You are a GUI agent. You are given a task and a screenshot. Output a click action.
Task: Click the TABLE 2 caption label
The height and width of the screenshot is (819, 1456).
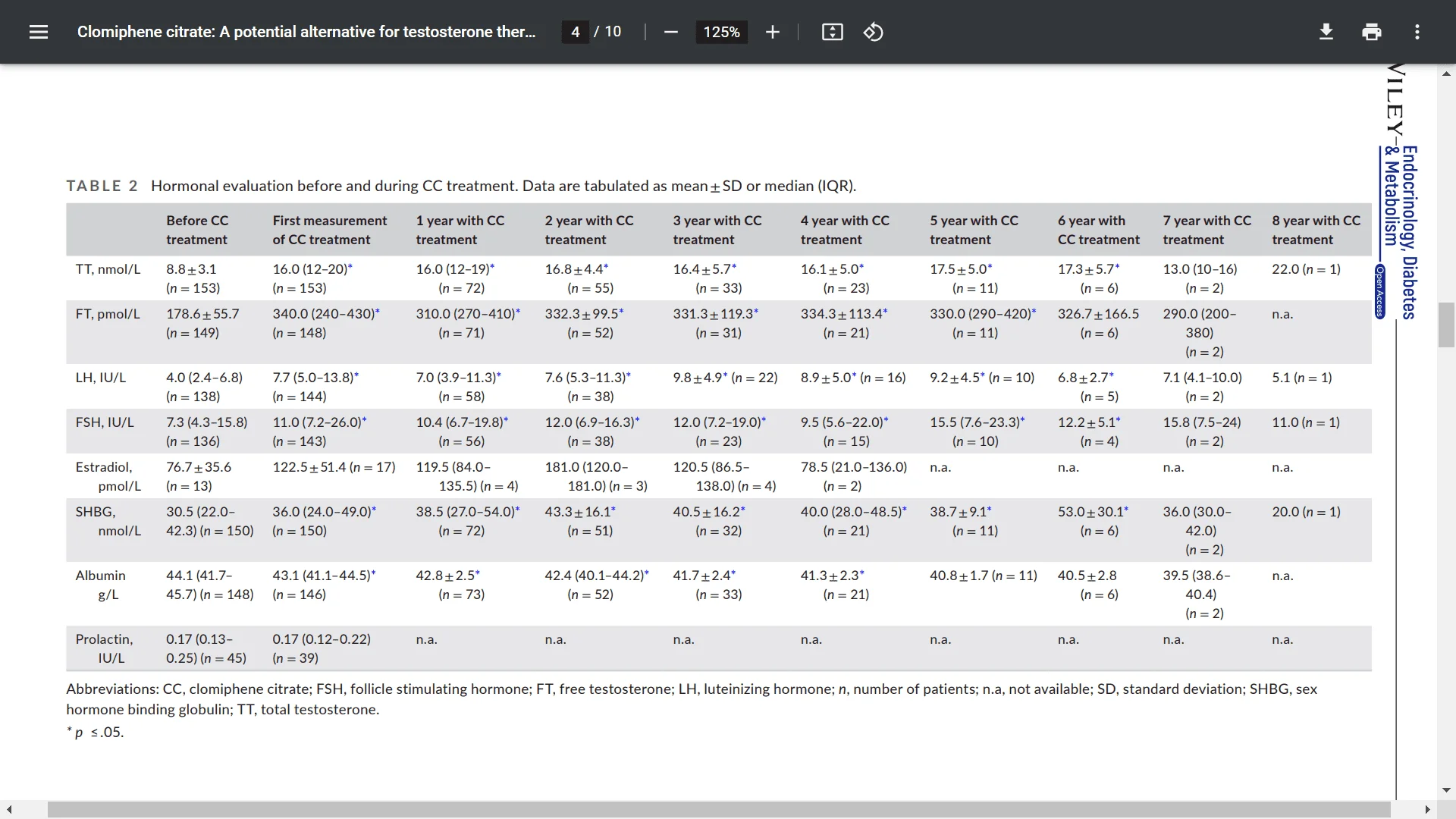click(102, 186)
